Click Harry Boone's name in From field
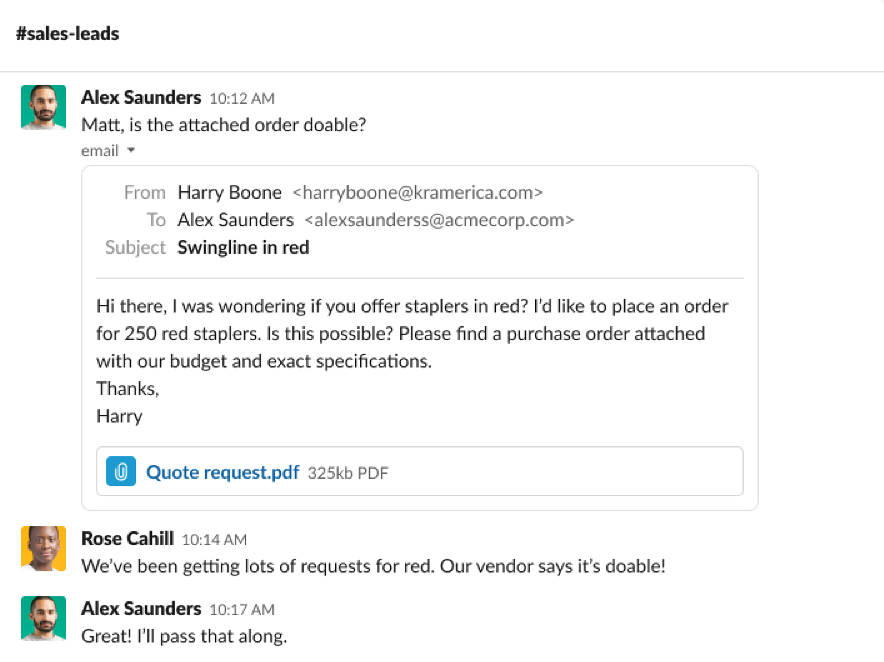This screenshot has width=884, height=662. click(x=229, y=192)
